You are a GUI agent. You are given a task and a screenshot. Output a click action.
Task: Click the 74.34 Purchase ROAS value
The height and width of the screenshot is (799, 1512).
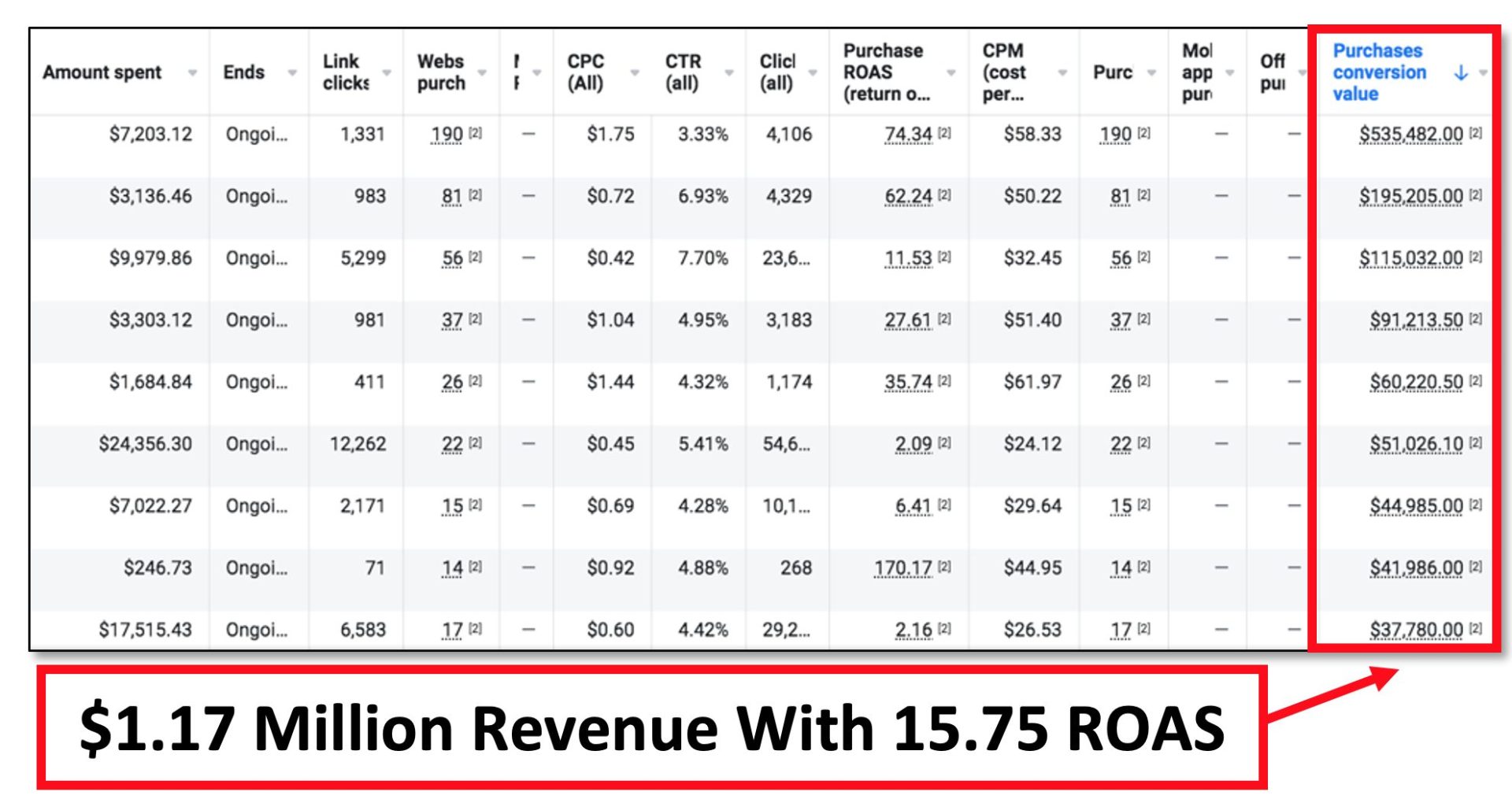(x=908, y=135)
